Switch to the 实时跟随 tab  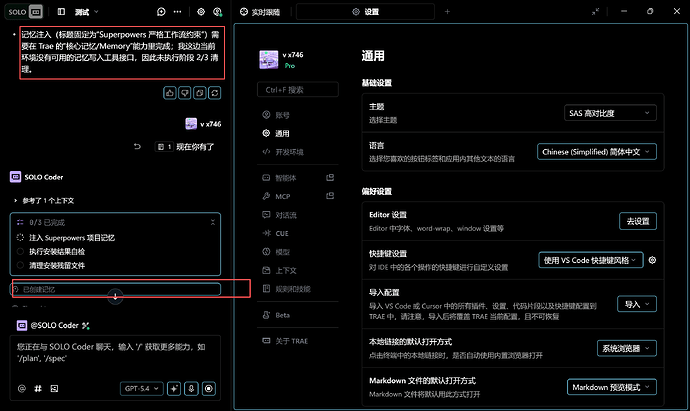(261, 12)
